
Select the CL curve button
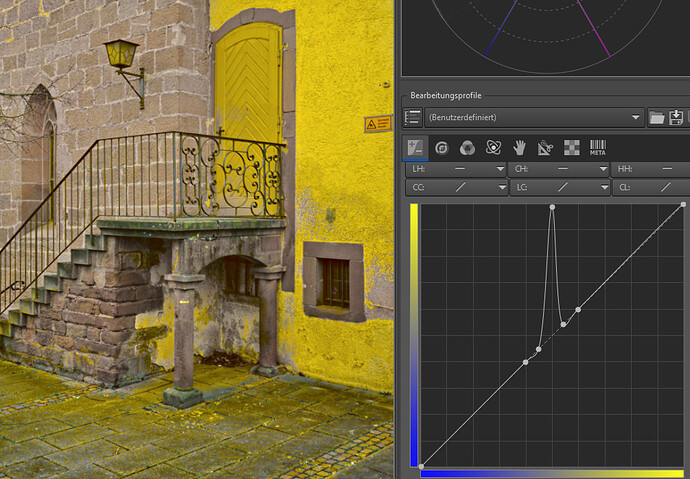(x=650, y=187)
